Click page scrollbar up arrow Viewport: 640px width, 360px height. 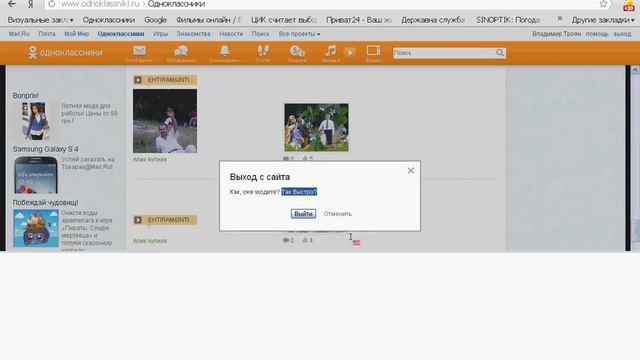coord(635,70)
